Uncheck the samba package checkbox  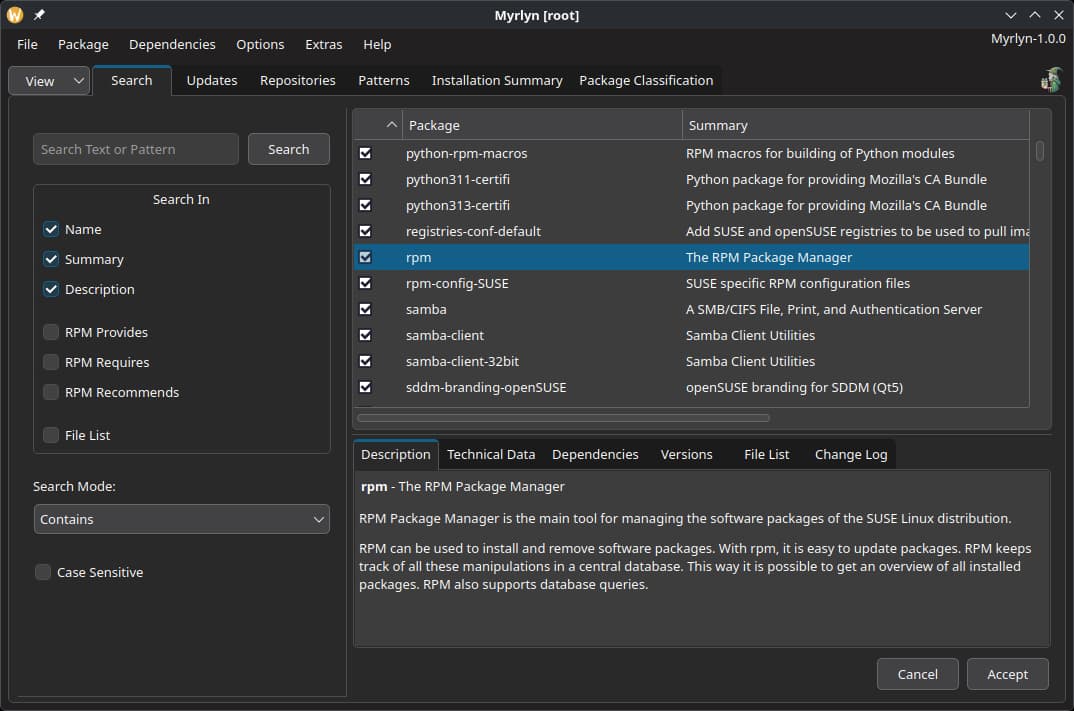[x=365, y=309]
